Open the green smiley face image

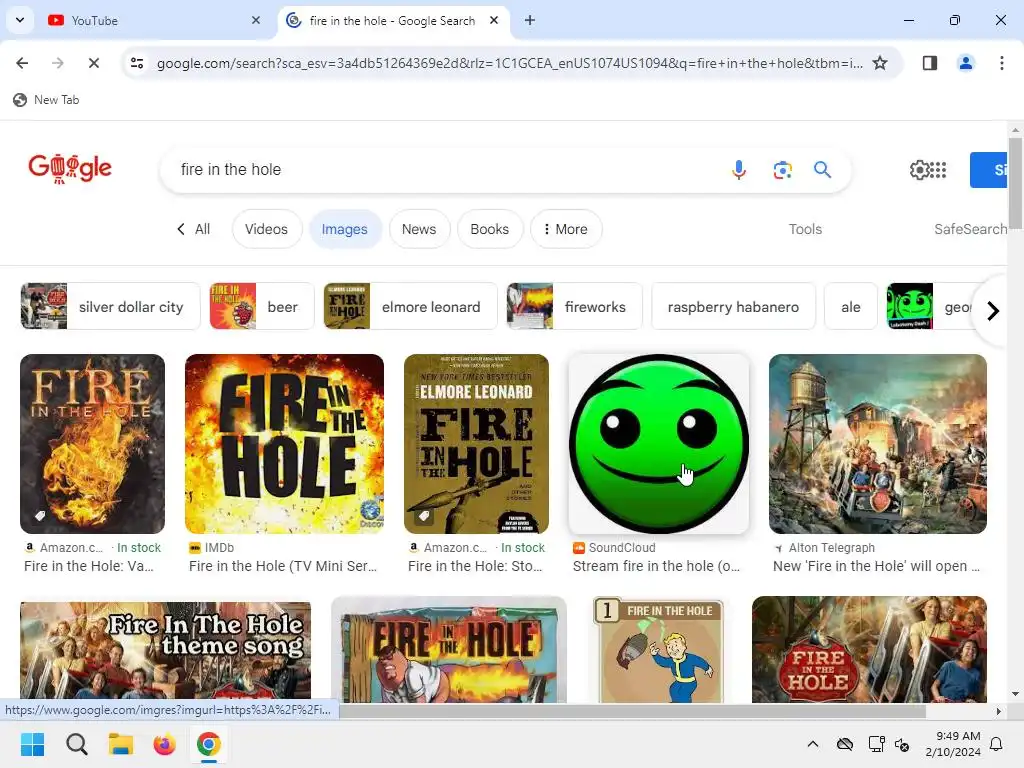tap(659, 444)
